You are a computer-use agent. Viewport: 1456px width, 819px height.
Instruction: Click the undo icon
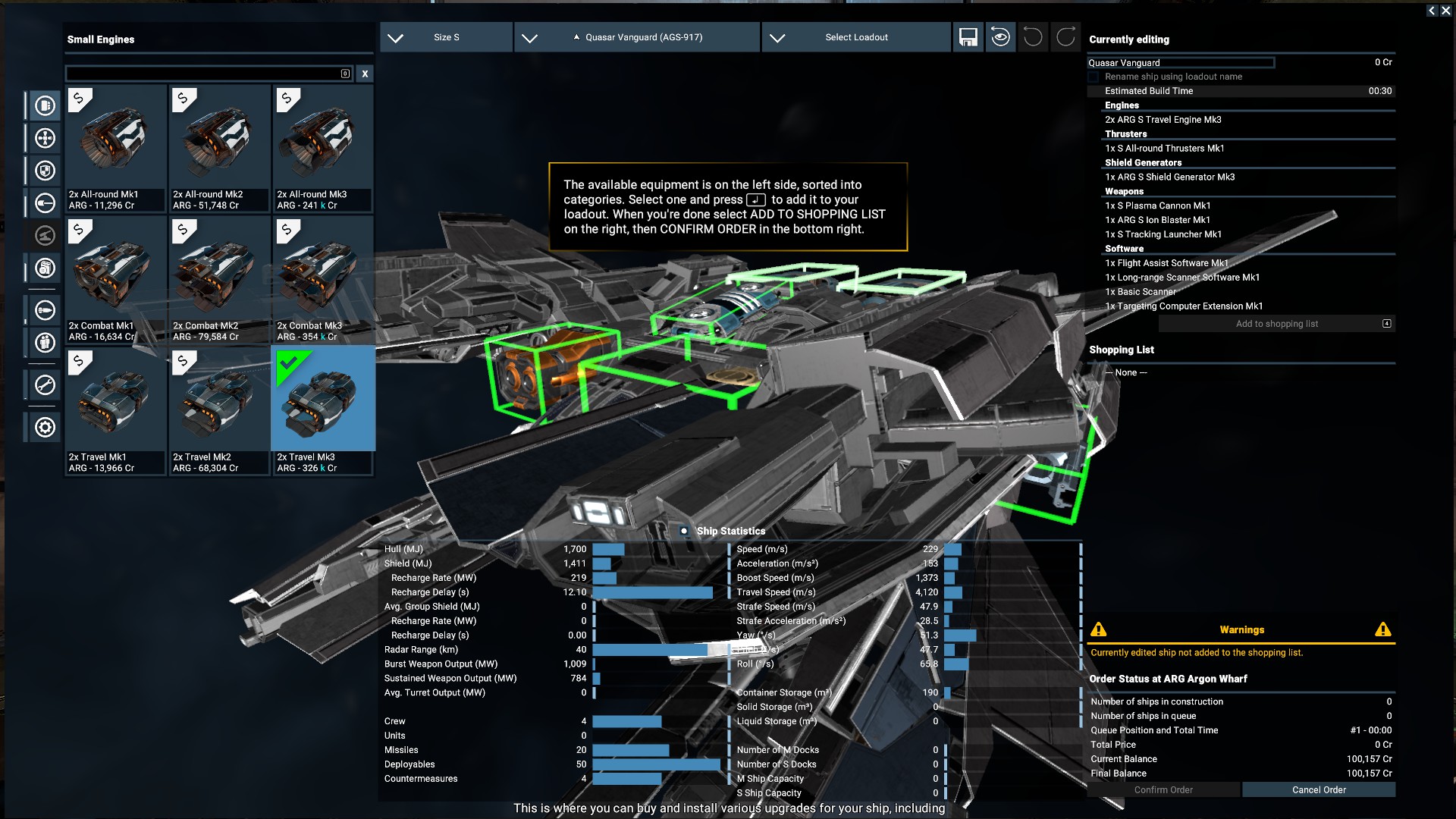(x=1033, y=37)
